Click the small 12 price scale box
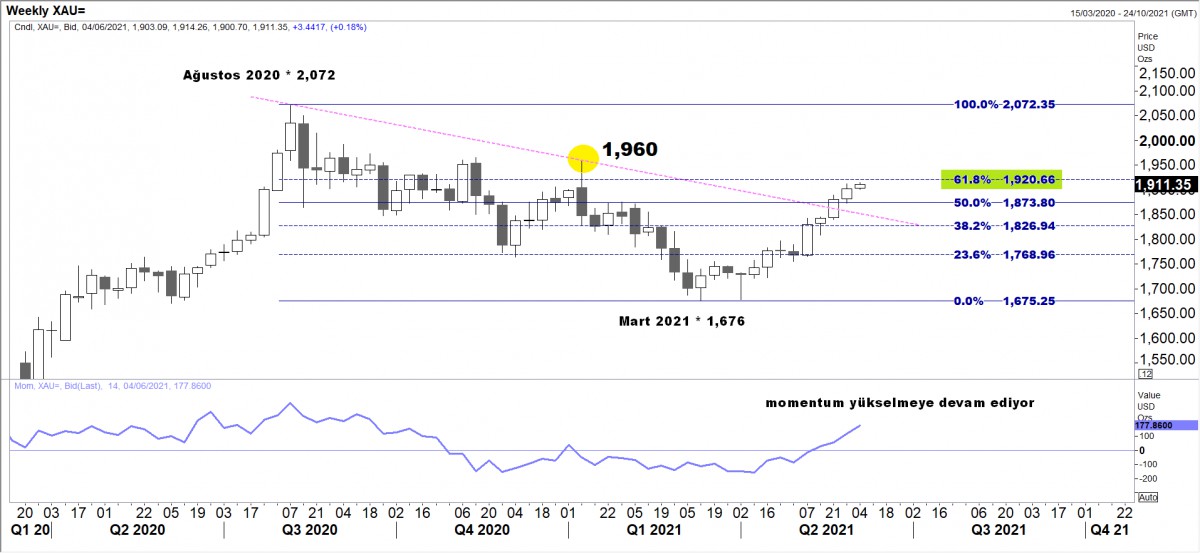This screenshot has height=553, width=1200. pyautogui.click(x=1146, y=374)
